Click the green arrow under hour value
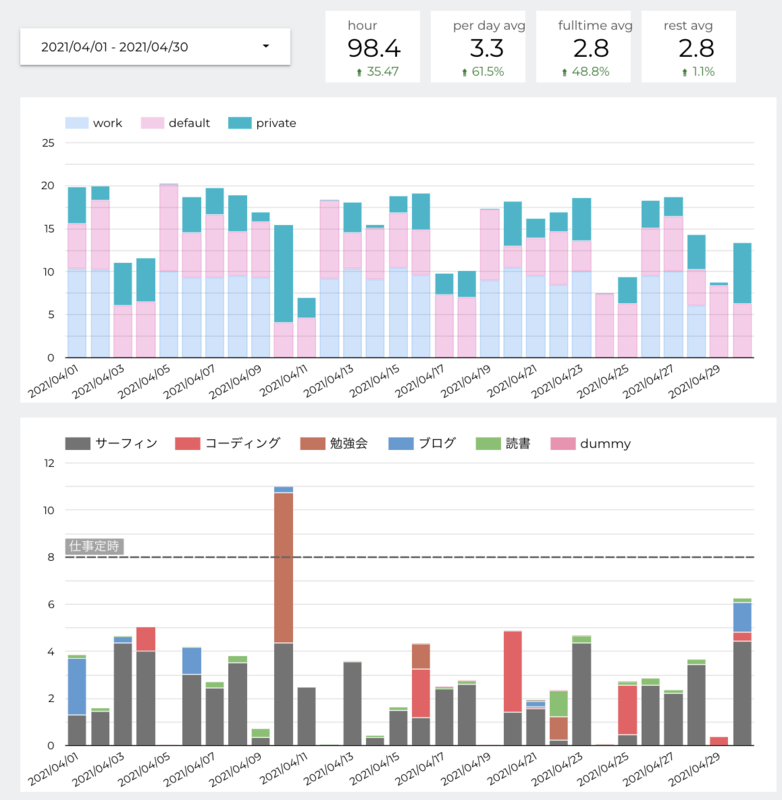The width and height of the screenshot is (782, 800). pos(359,72)
